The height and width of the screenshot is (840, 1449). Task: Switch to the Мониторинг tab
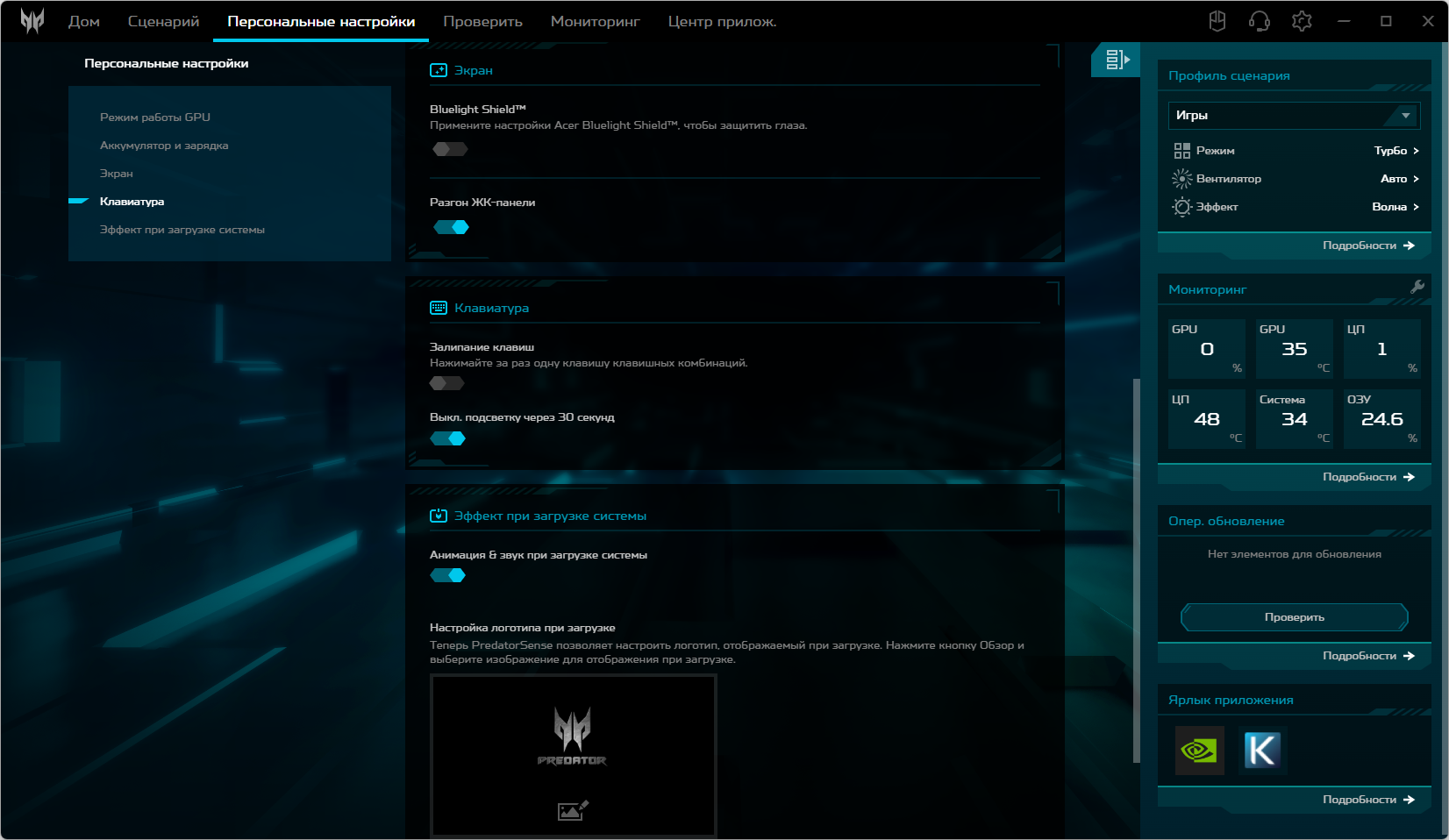pyautogui.click(x=595, y=21)
